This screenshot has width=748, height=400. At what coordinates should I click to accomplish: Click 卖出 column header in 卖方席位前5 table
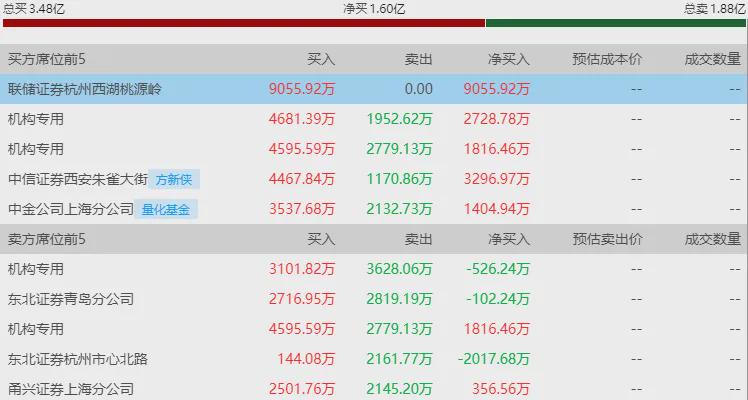pos(418,239)
